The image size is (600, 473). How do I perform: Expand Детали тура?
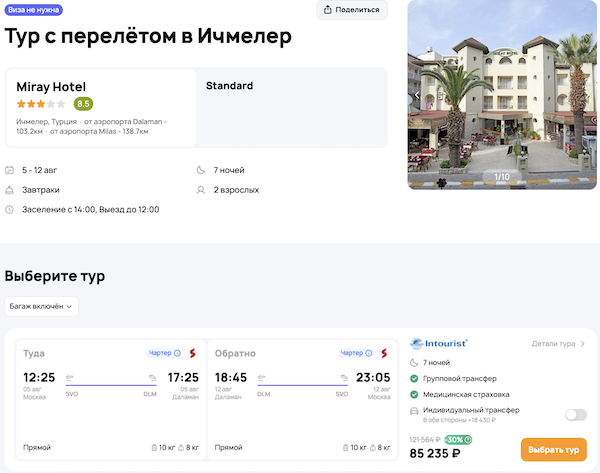click(558, 344)
